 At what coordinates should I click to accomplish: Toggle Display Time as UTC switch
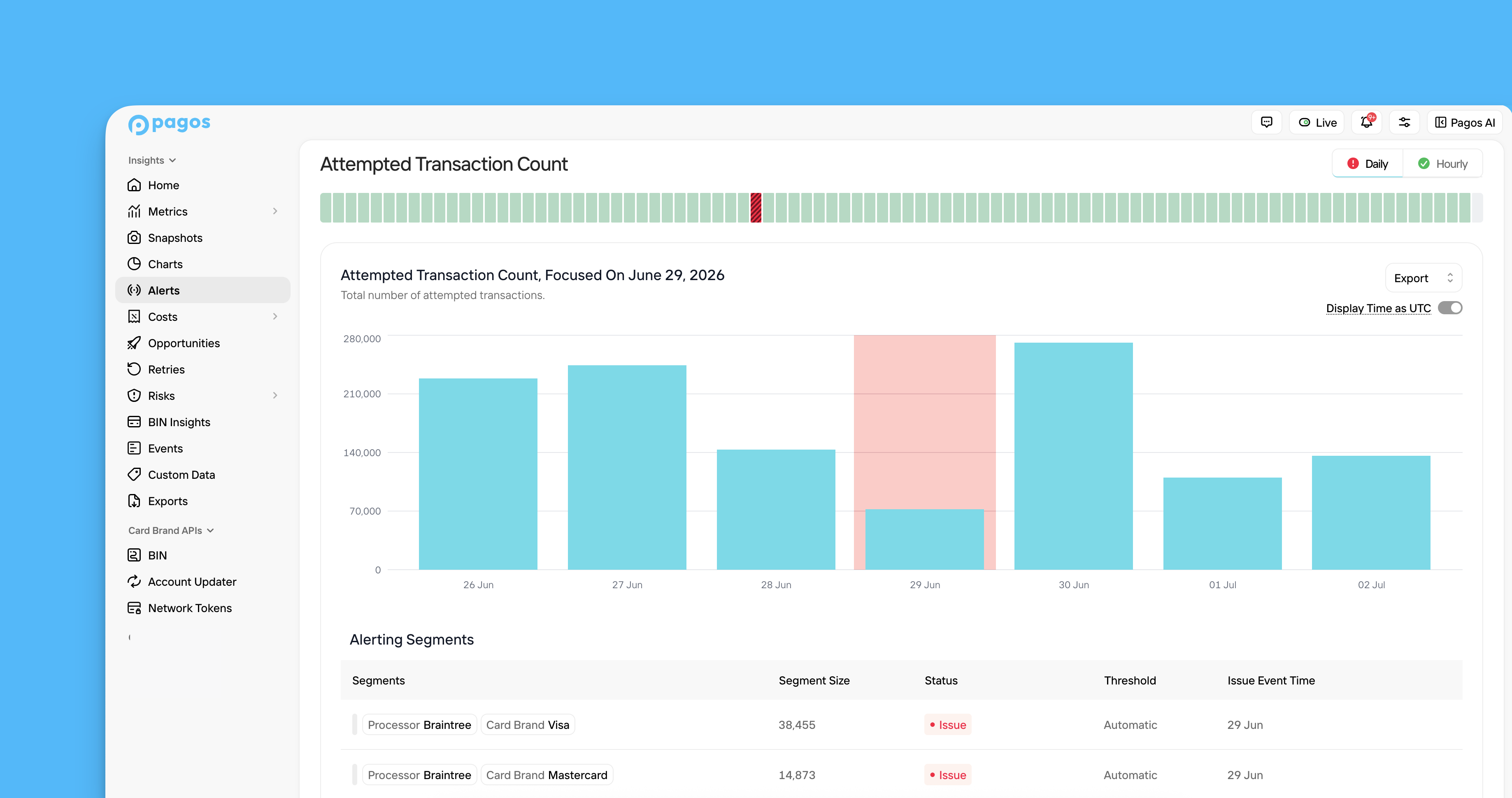click(x=1450, y=308)
